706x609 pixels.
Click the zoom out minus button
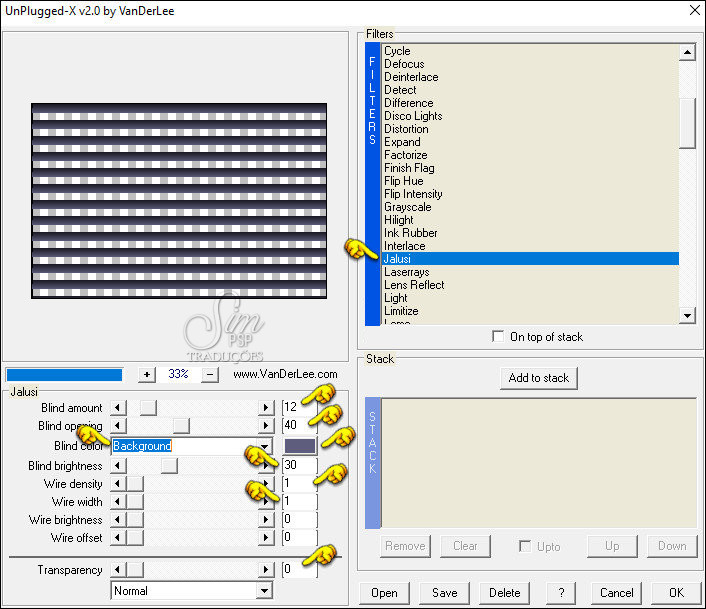point(211,374)
